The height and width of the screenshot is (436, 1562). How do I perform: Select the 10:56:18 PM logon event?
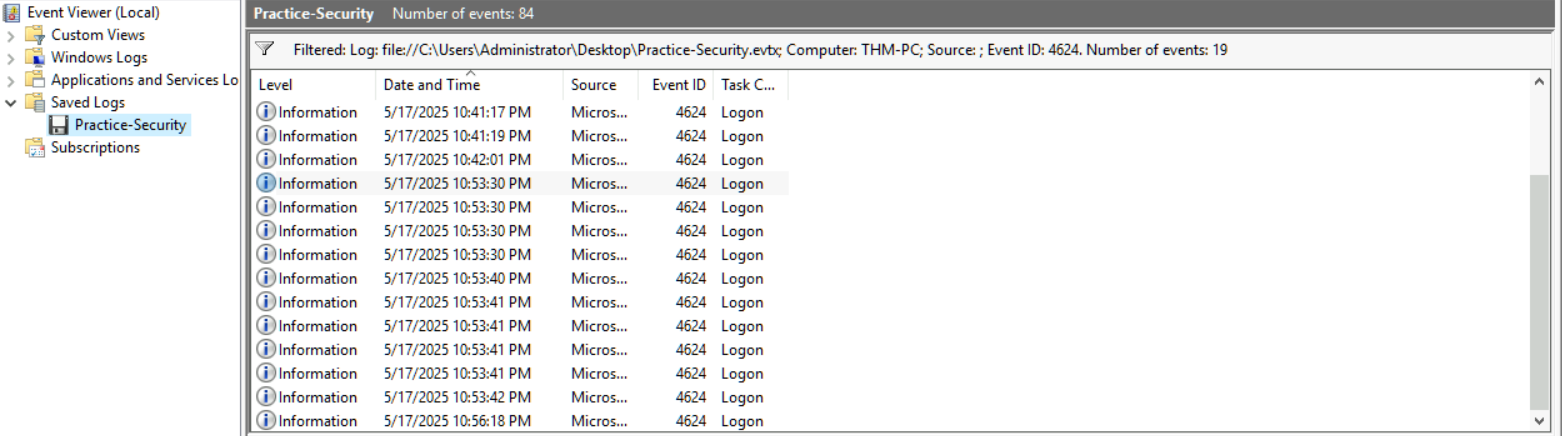pyautogui.click(x=519, y=421)
